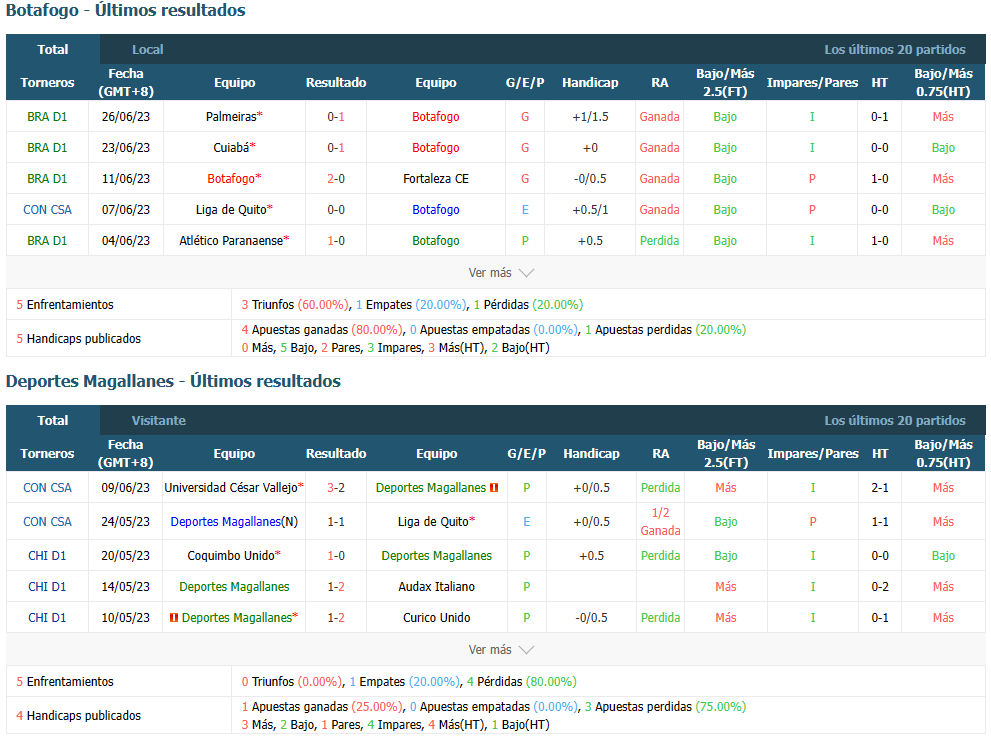This screenshot has height=739, width=991.
Task: Click the date 26/06/23
Action: [x=126, y=116]
